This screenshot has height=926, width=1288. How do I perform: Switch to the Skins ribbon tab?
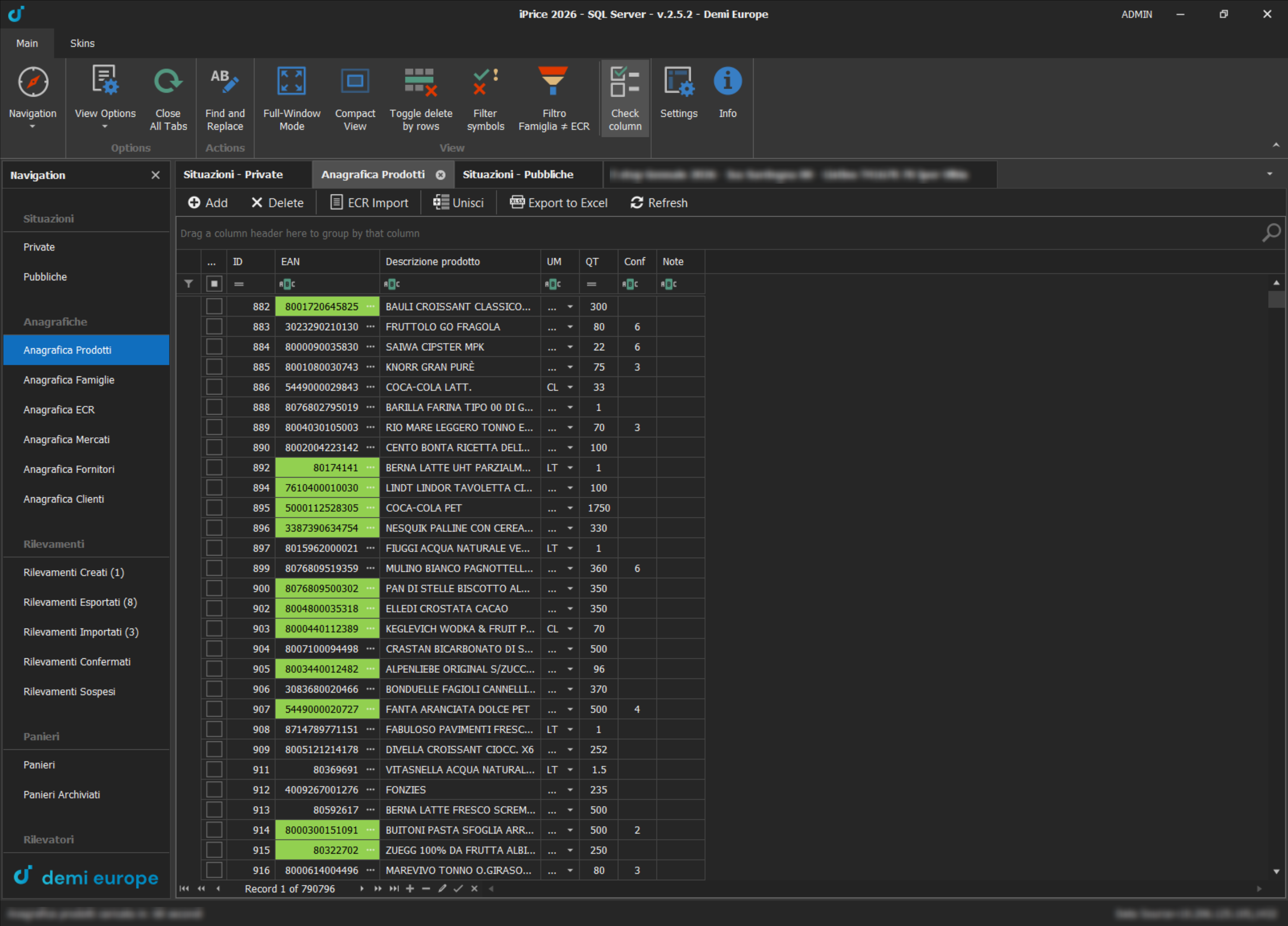click(x=83, y=43)
